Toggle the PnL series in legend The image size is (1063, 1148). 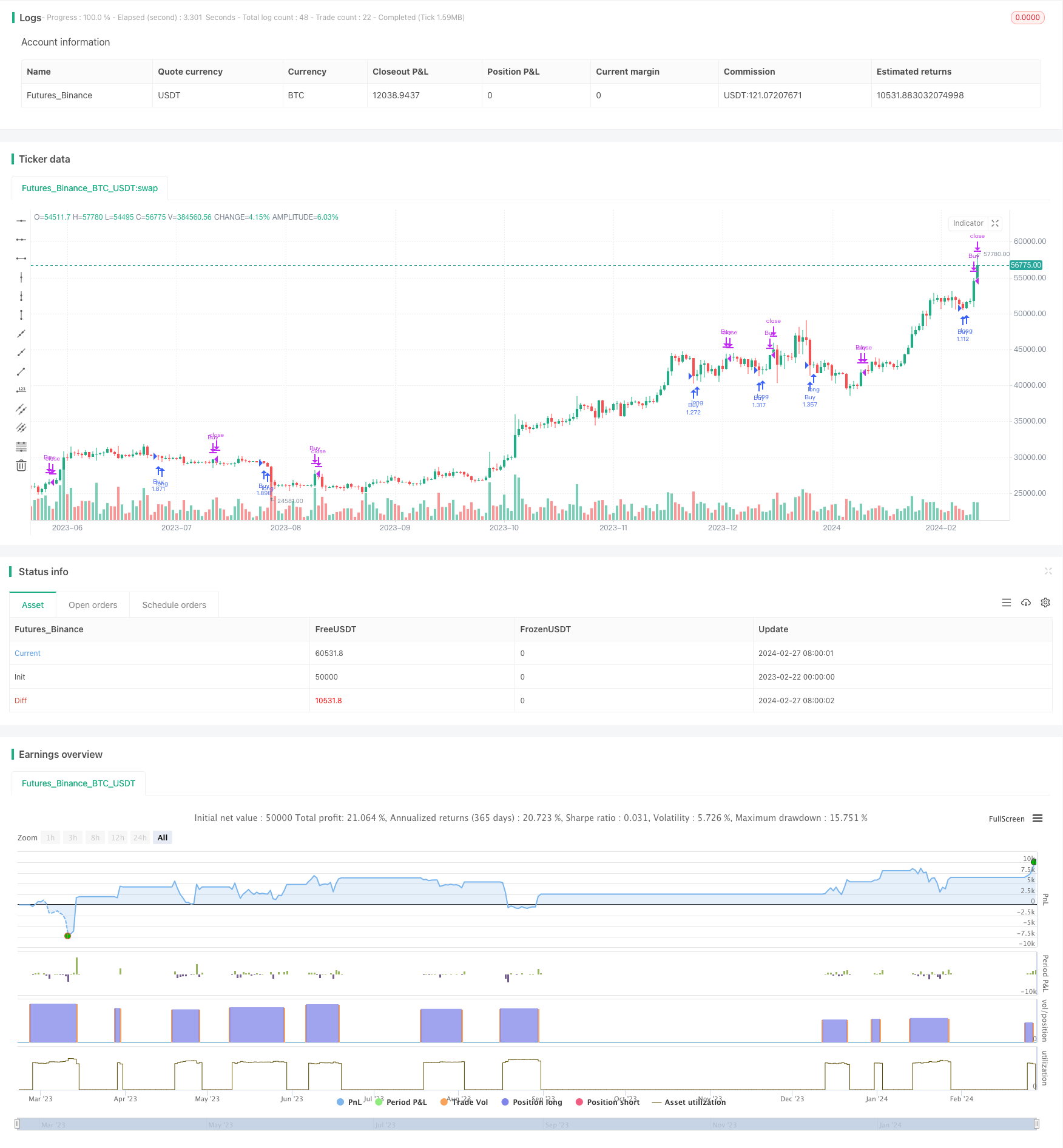[x=349, y=1102]
